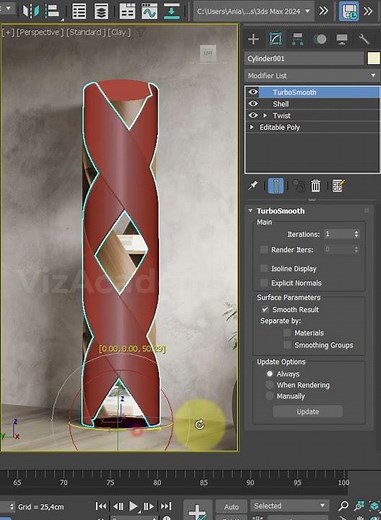Toggle the Layer Explorer icon
Viewport: 381px width, 520px height.
101,11
